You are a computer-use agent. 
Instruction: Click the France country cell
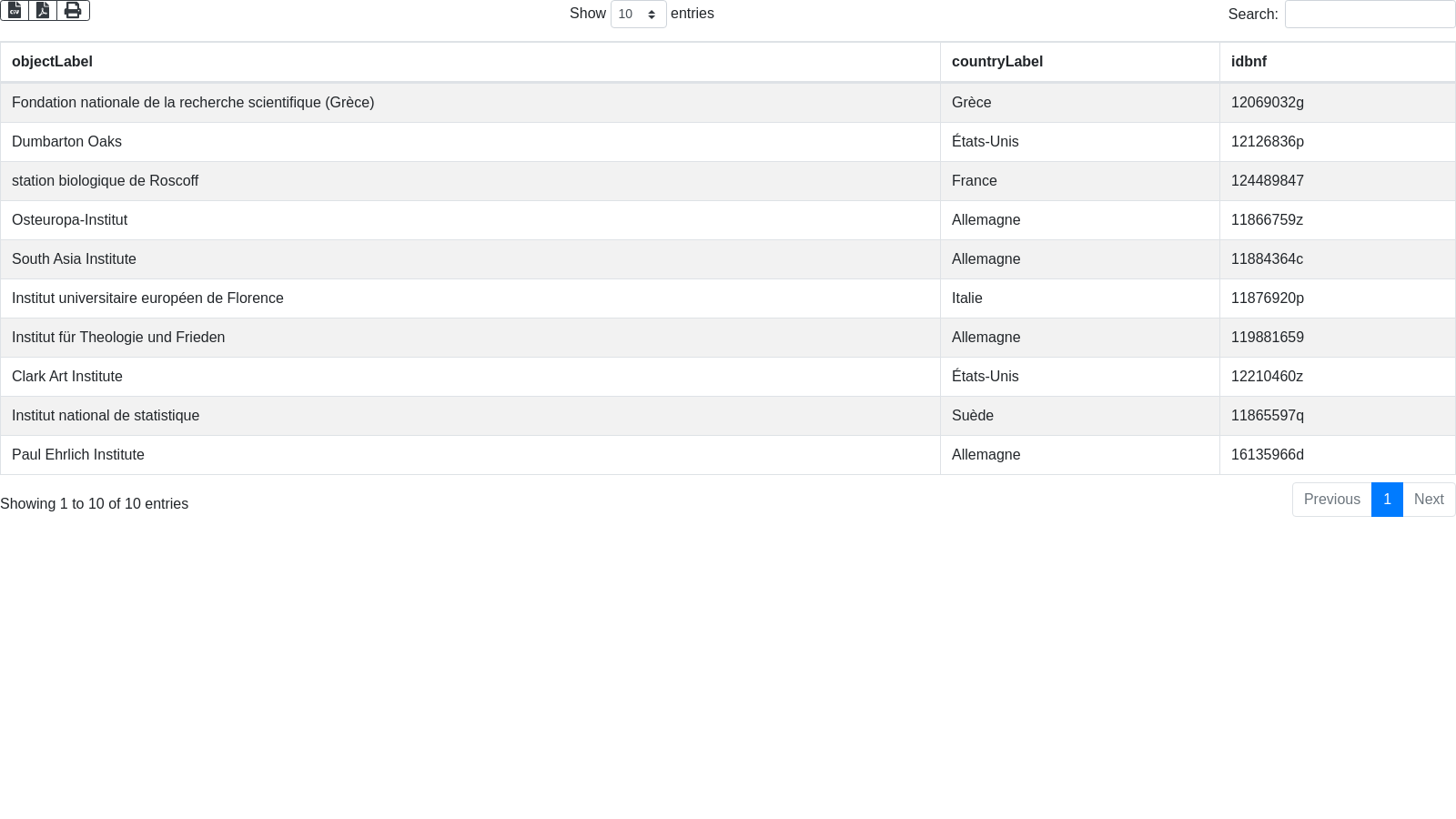pos(1080,181)
